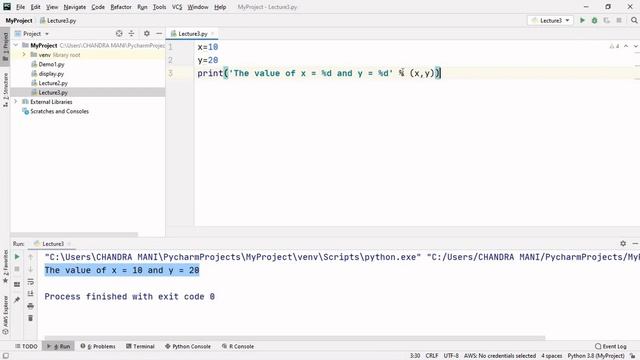Expand the venv folder
Viewport: 640px width, 360px height.
coord(24,55)
